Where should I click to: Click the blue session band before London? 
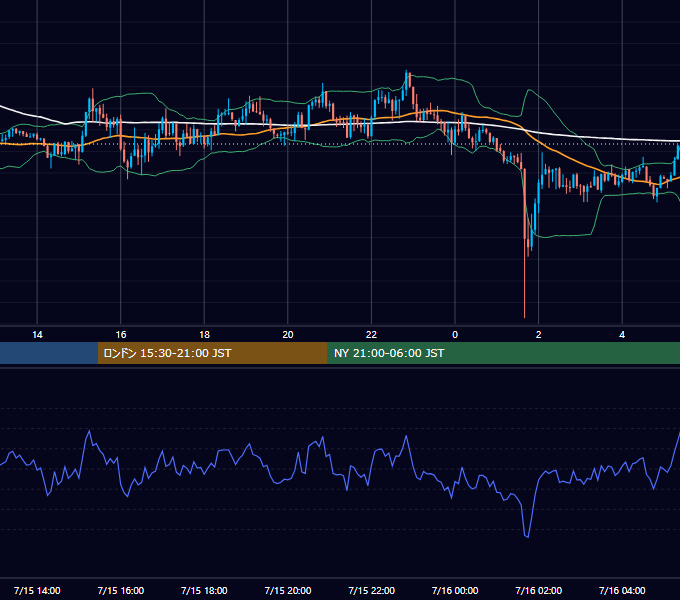49,353
